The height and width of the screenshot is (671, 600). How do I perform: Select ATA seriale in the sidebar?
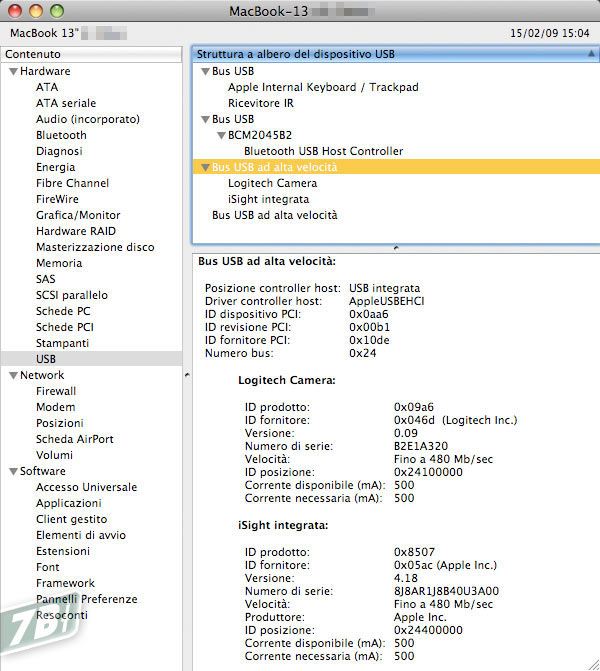pos(66,103)
